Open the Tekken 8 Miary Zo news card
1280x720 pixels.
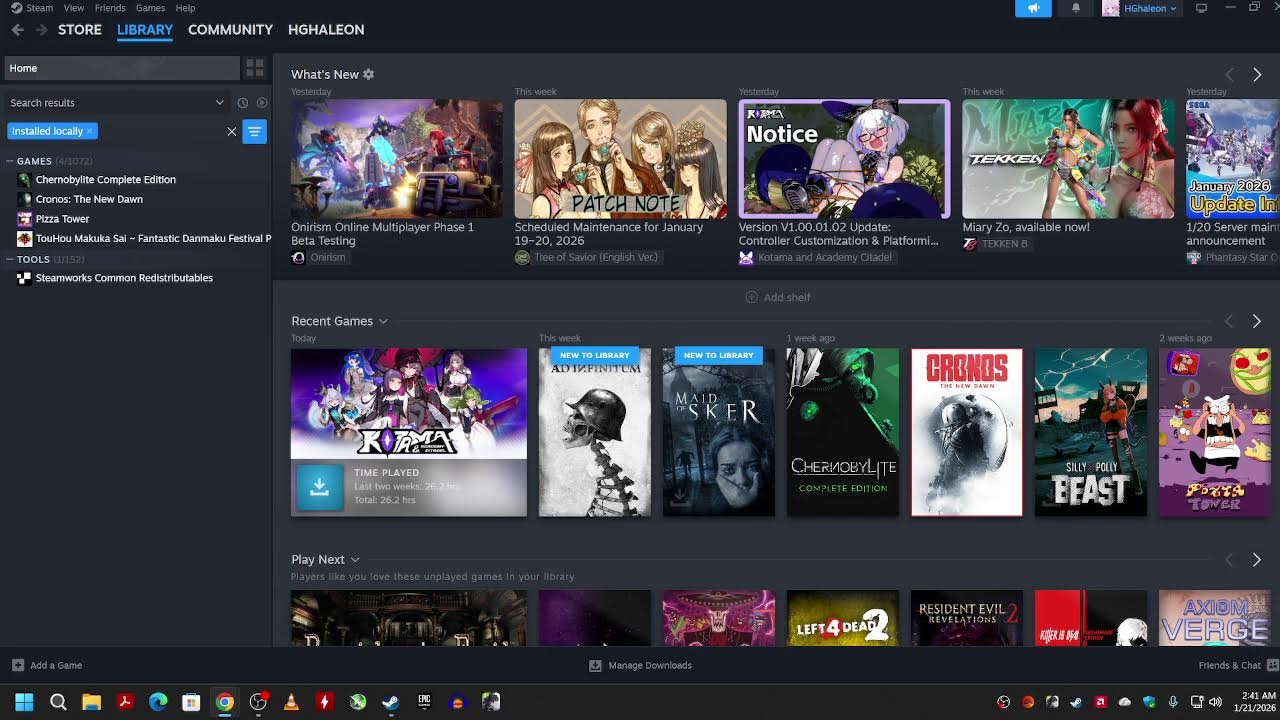[1068, 158]
